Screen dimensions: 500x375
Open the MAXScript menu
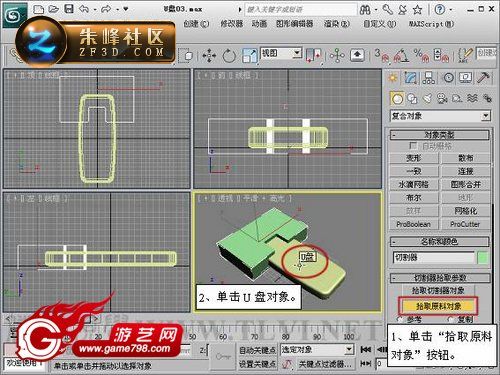tap(431, 24)
